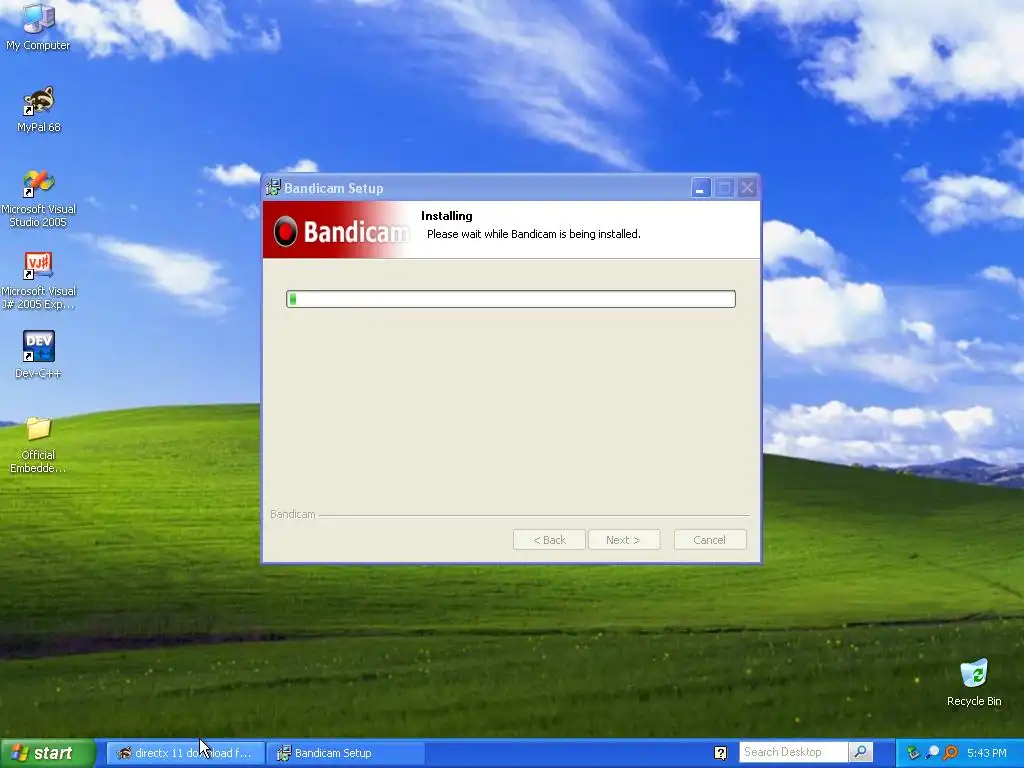Switch to directx 11 download taskbar window
This screenshot has width=1024, height=768.
[185, 753]
